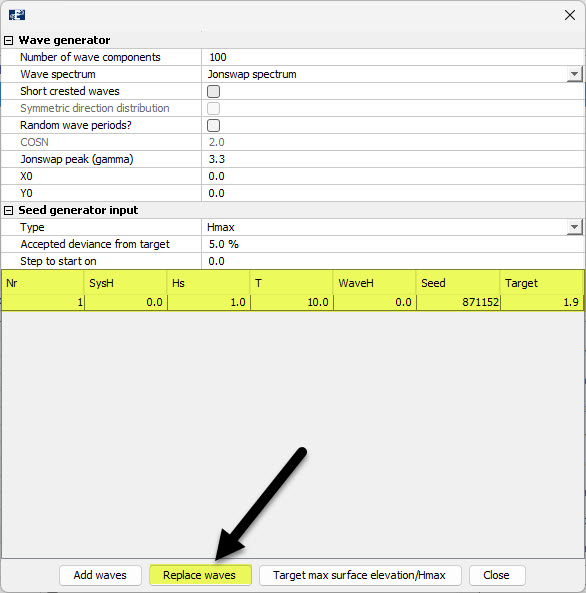Click the Target column header
Image resolution: width=586 pixels, height=593 pixels.
(x=542, y=283)
